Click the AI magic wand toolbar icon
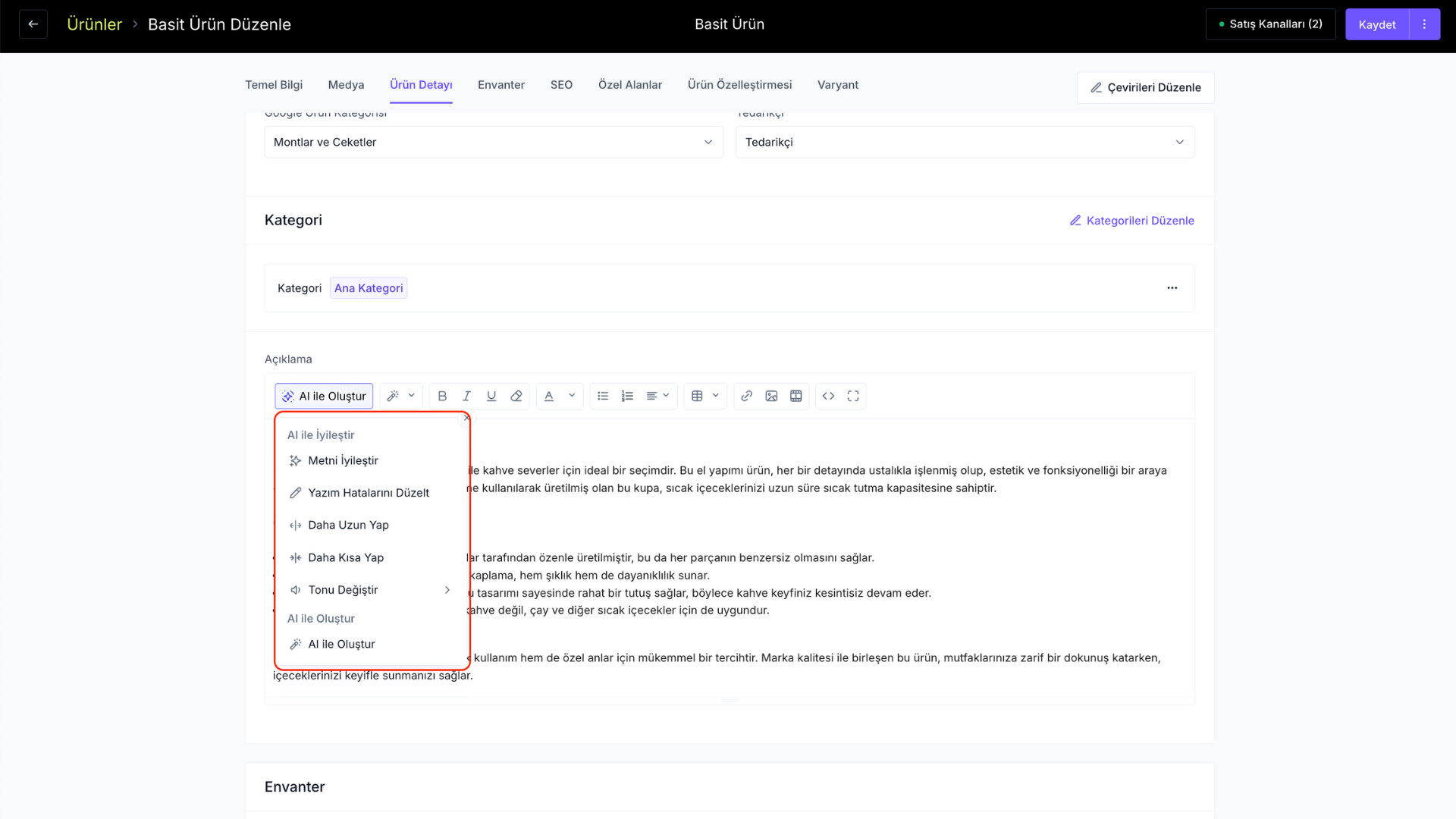 393,396
